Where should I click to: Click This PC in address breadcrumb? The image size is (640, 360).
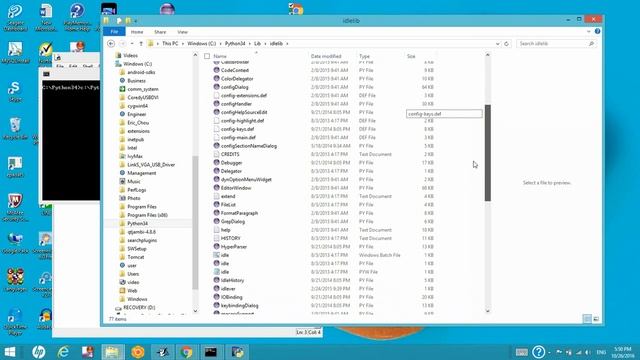[170, 43]
